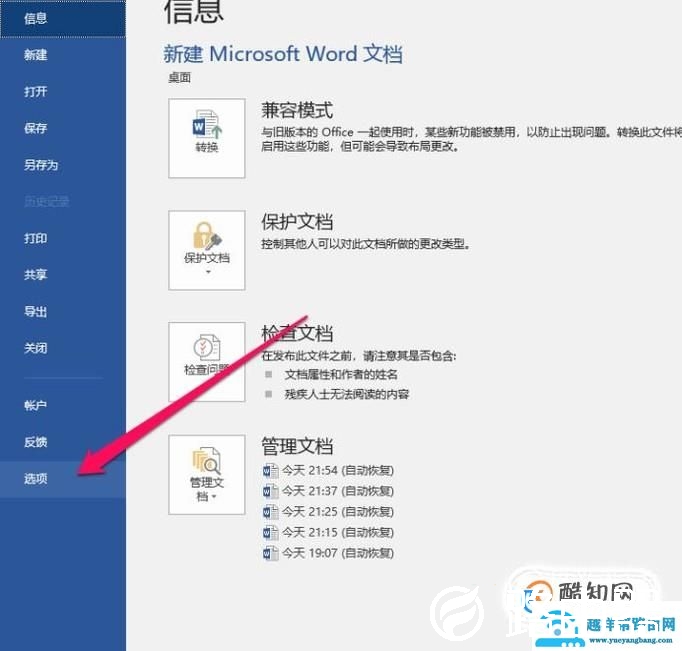Viewport: 682px width, 651px height.
Task: Click Word file icon beside 今天 19:07
Action: (271, 553)
